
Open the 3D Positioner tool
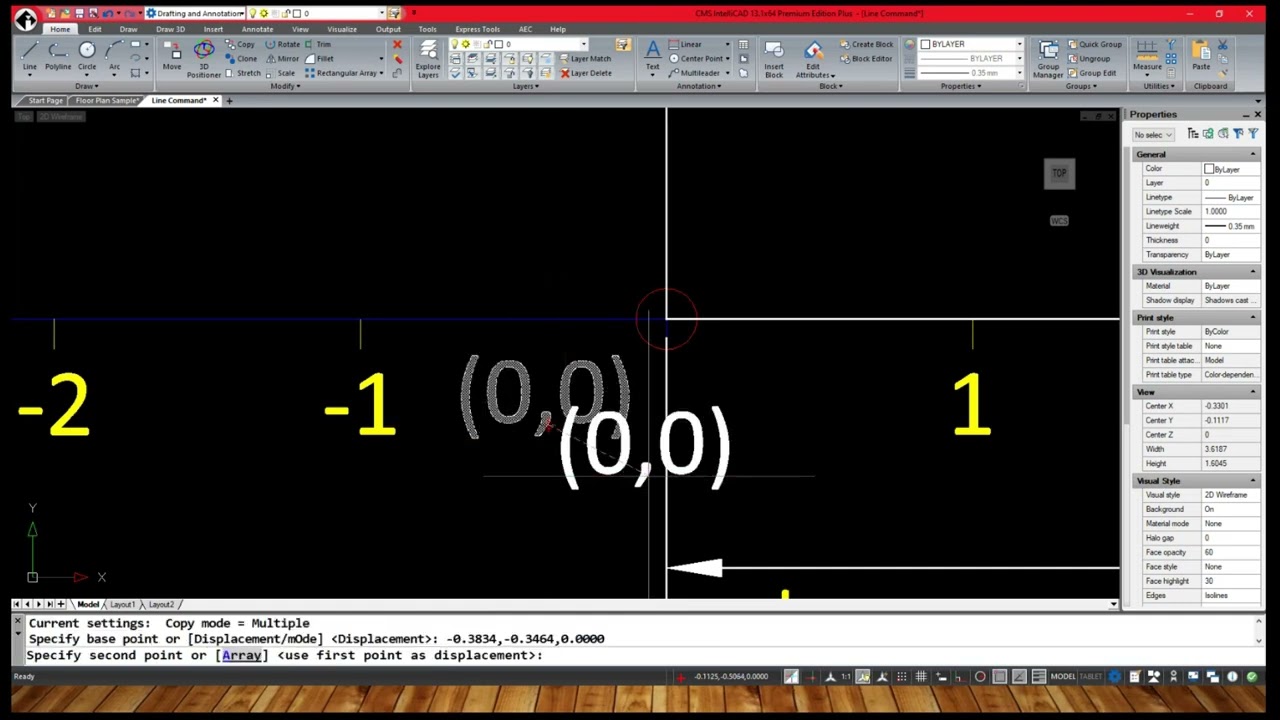click(x=203, y=59)
